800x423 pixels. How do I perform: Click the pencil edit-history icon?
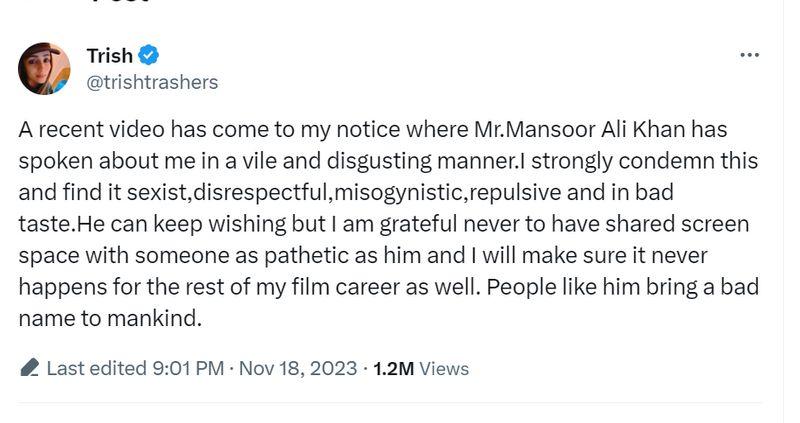click(x=29, y=368)
